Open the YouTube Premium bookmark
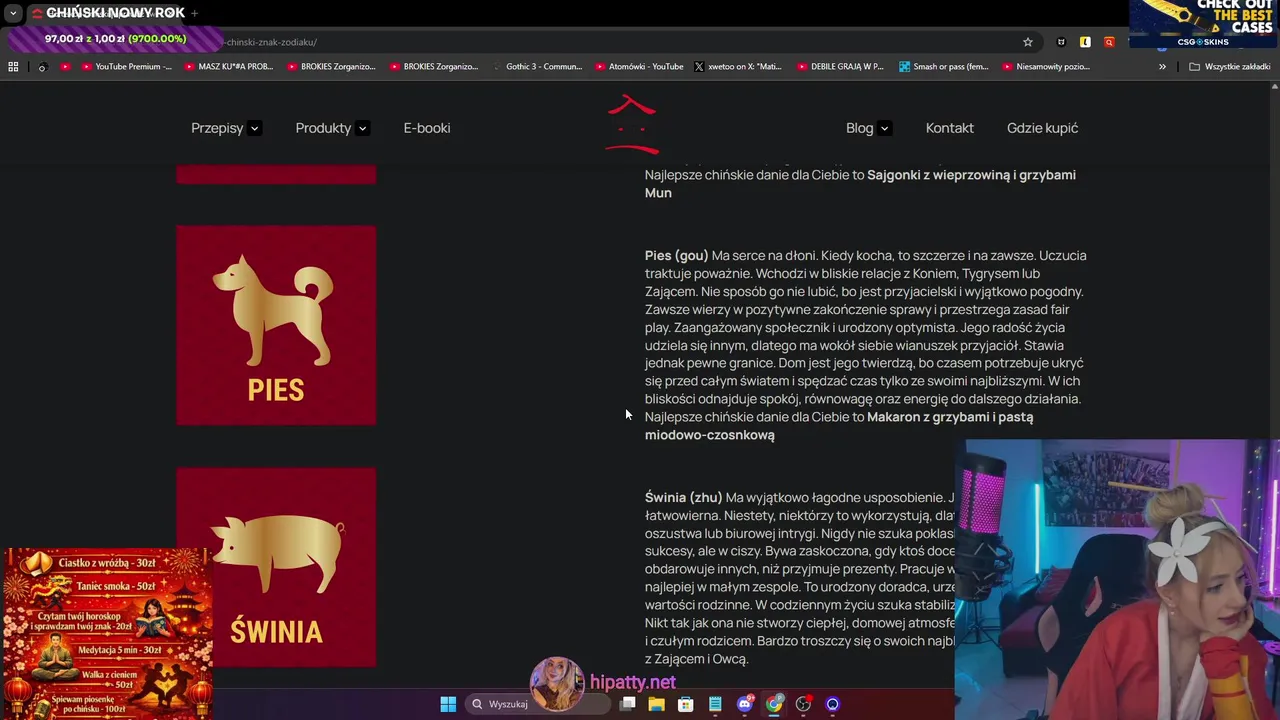This screenshot has width=1280, height=720. tap(125, 67)
